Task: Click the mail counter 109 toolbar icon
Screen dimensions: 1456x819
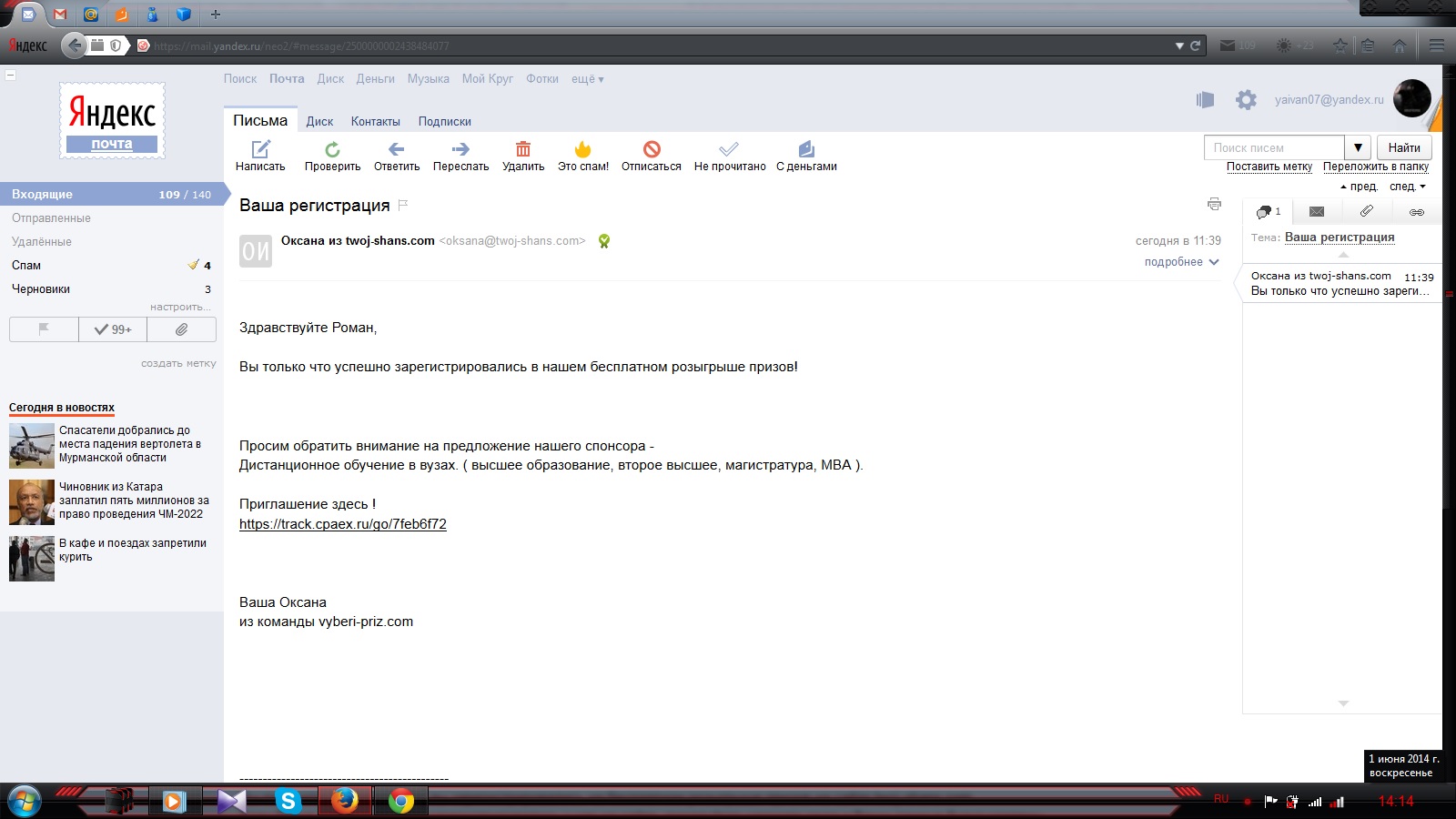Action: (1237, 45)
